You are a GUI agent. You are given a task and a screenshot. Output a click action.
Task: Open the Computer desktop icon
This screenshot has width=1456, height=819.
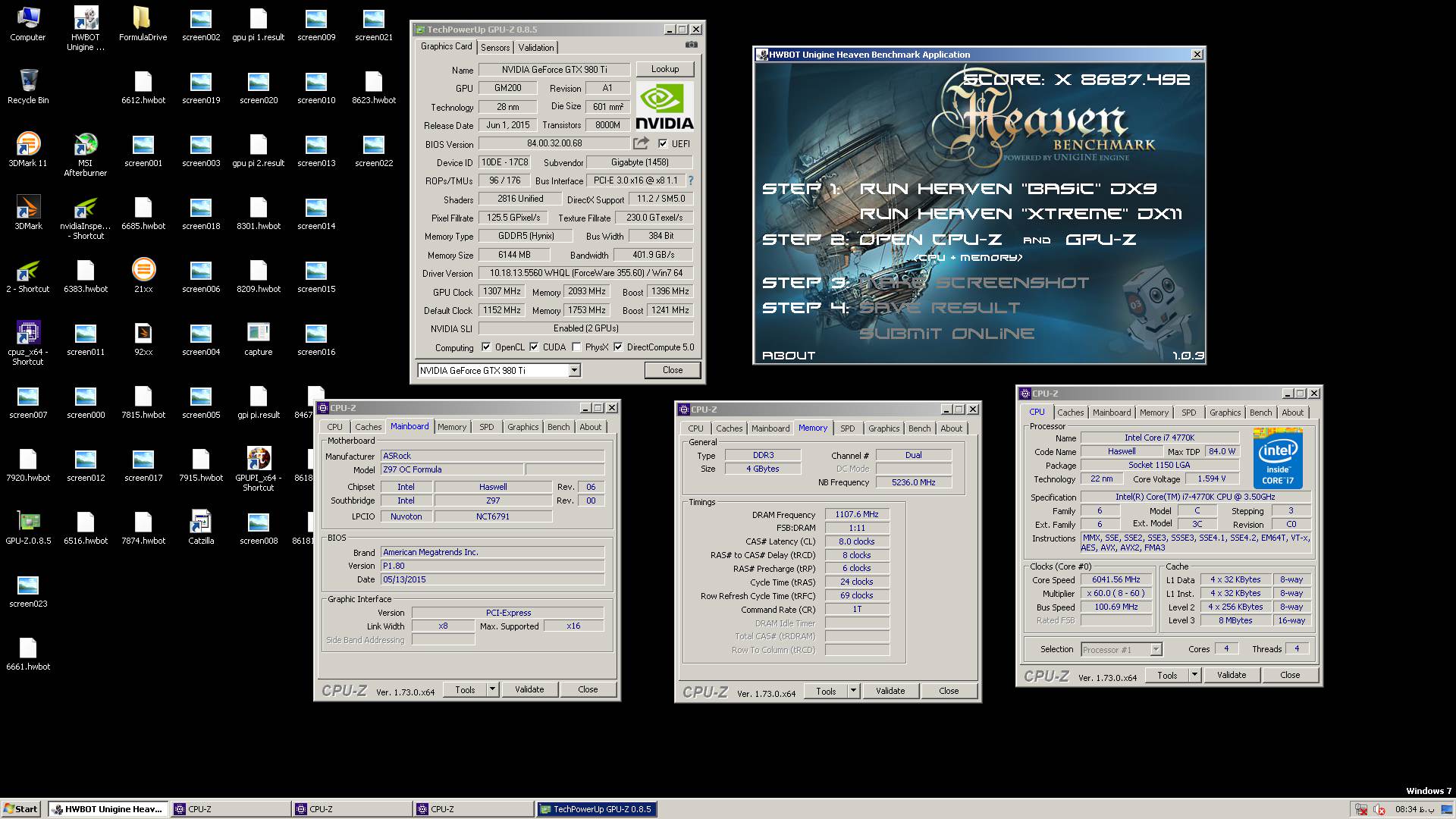(x=28, y=24)
